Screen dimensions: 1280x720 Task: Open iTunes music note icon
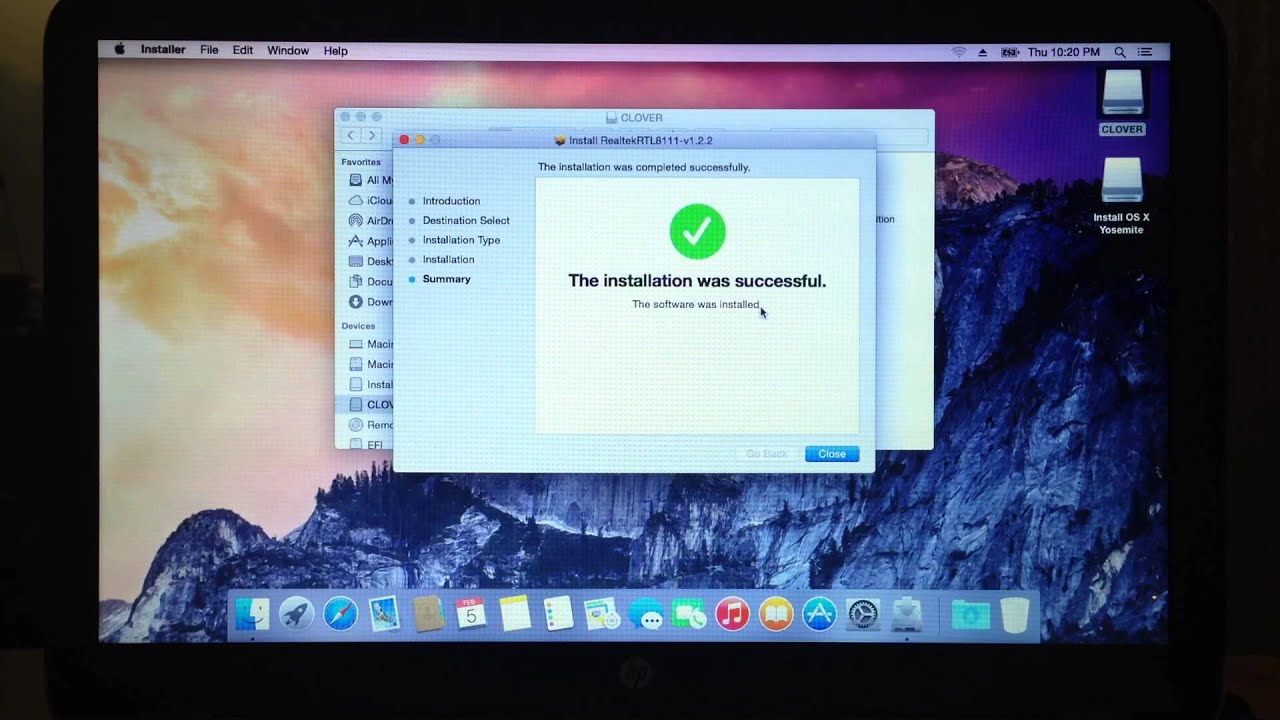tap(733, 614)
